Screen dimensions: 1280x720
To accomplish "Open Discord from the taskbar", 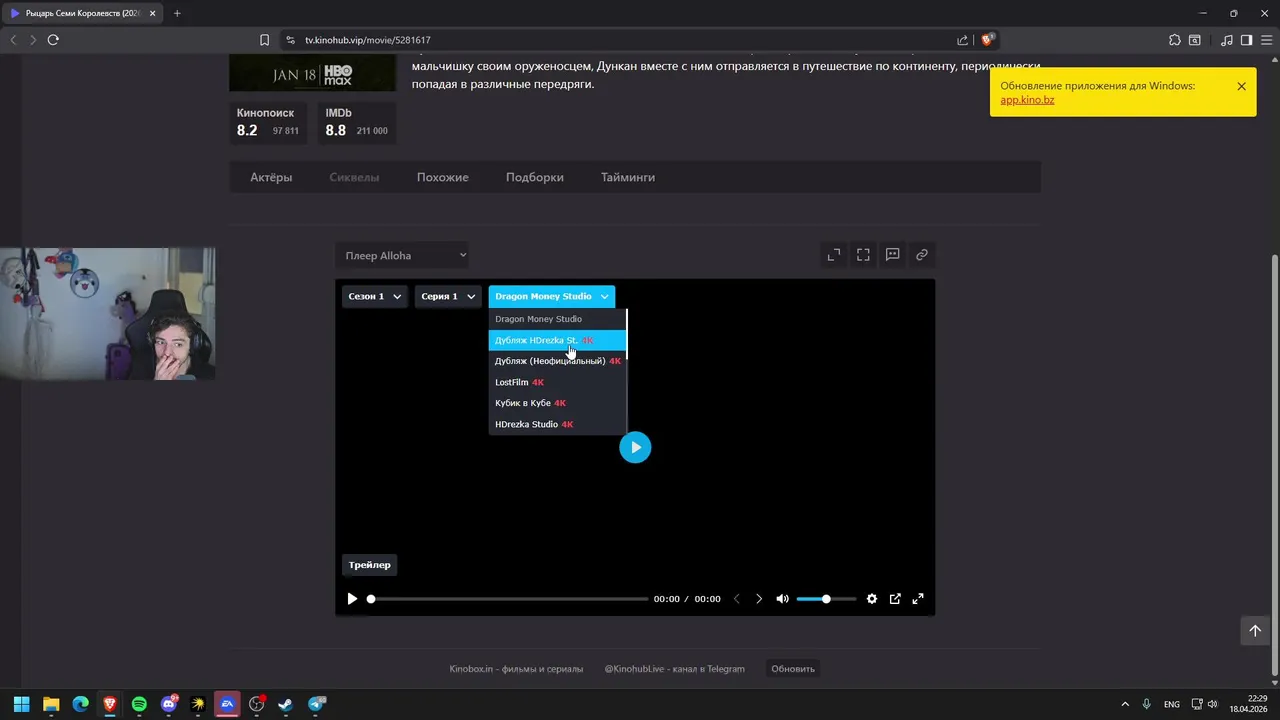I will pos(169,704).
